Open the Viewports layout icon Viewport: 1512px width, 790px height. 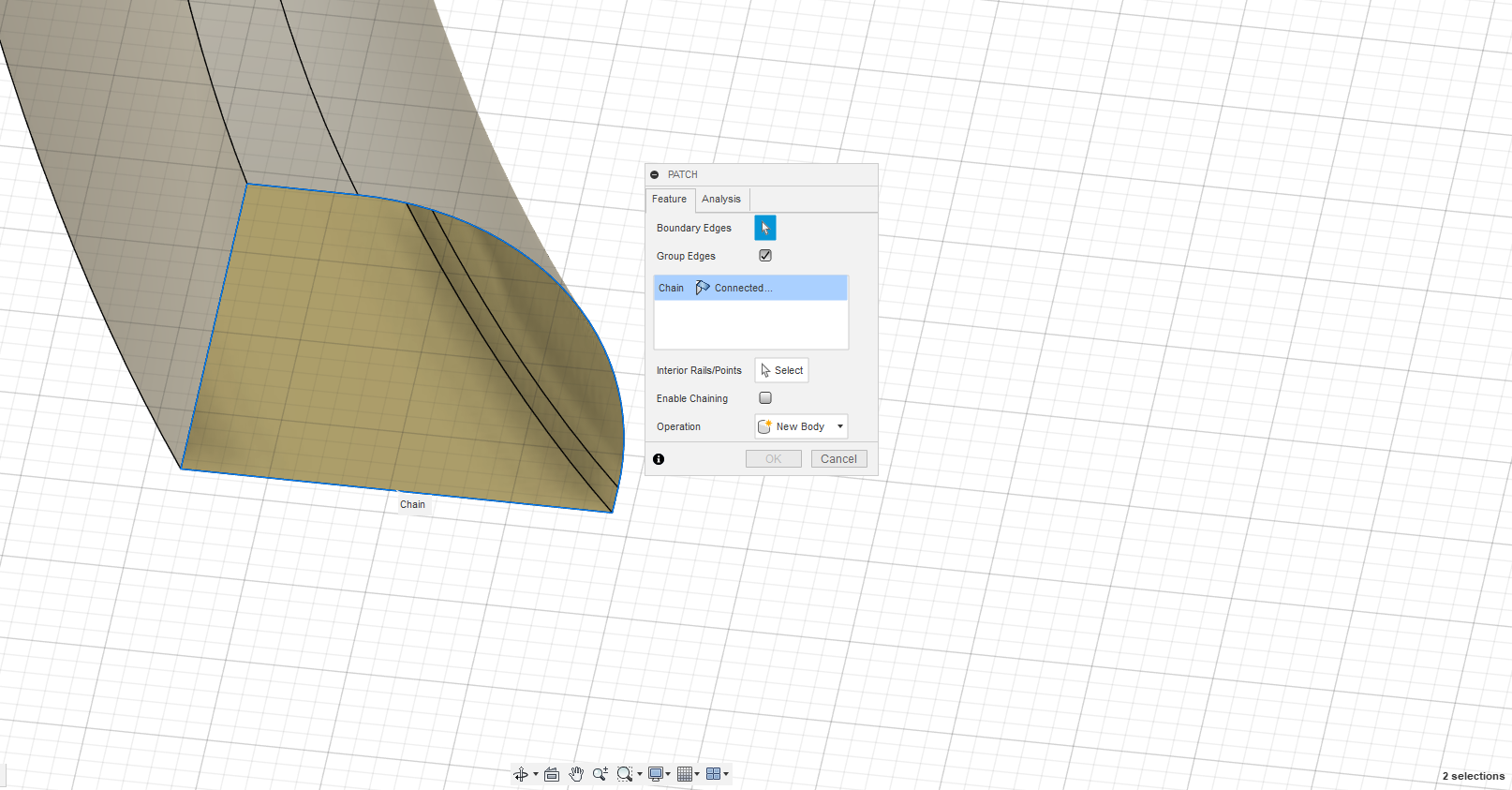[714, 774]
